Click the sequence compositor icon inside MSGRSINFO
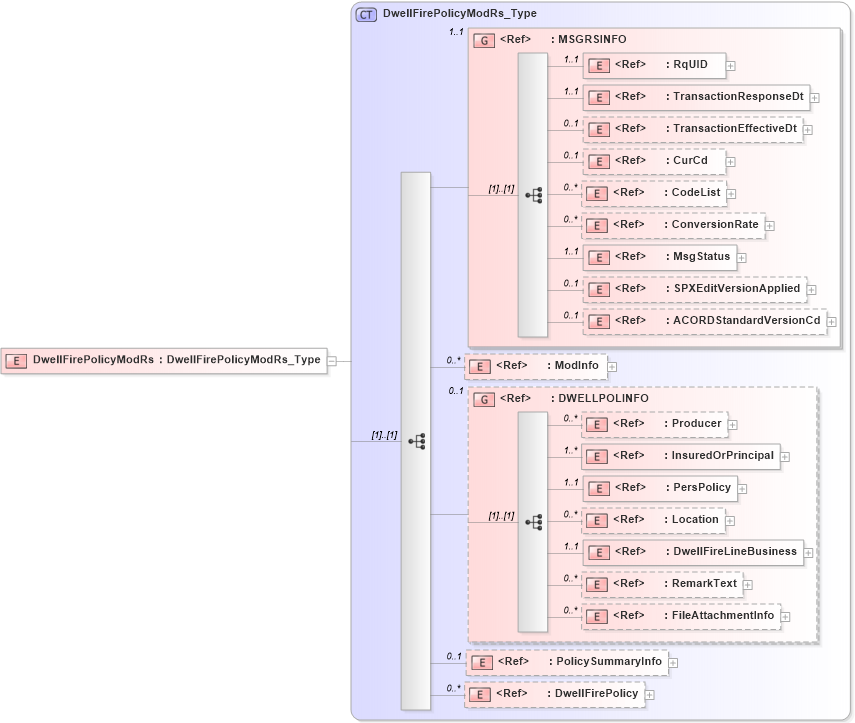Image resolution: width=855 pixels, height=723 pixels. (x=534, y=195)
